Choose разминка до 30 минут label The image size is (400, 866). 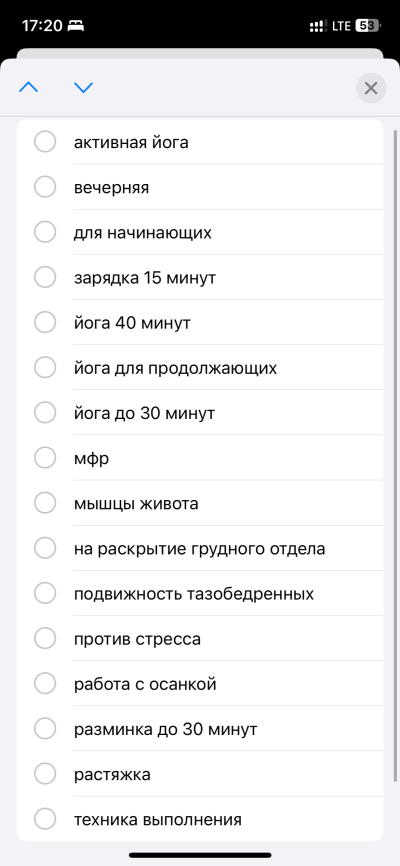[165, 729]
